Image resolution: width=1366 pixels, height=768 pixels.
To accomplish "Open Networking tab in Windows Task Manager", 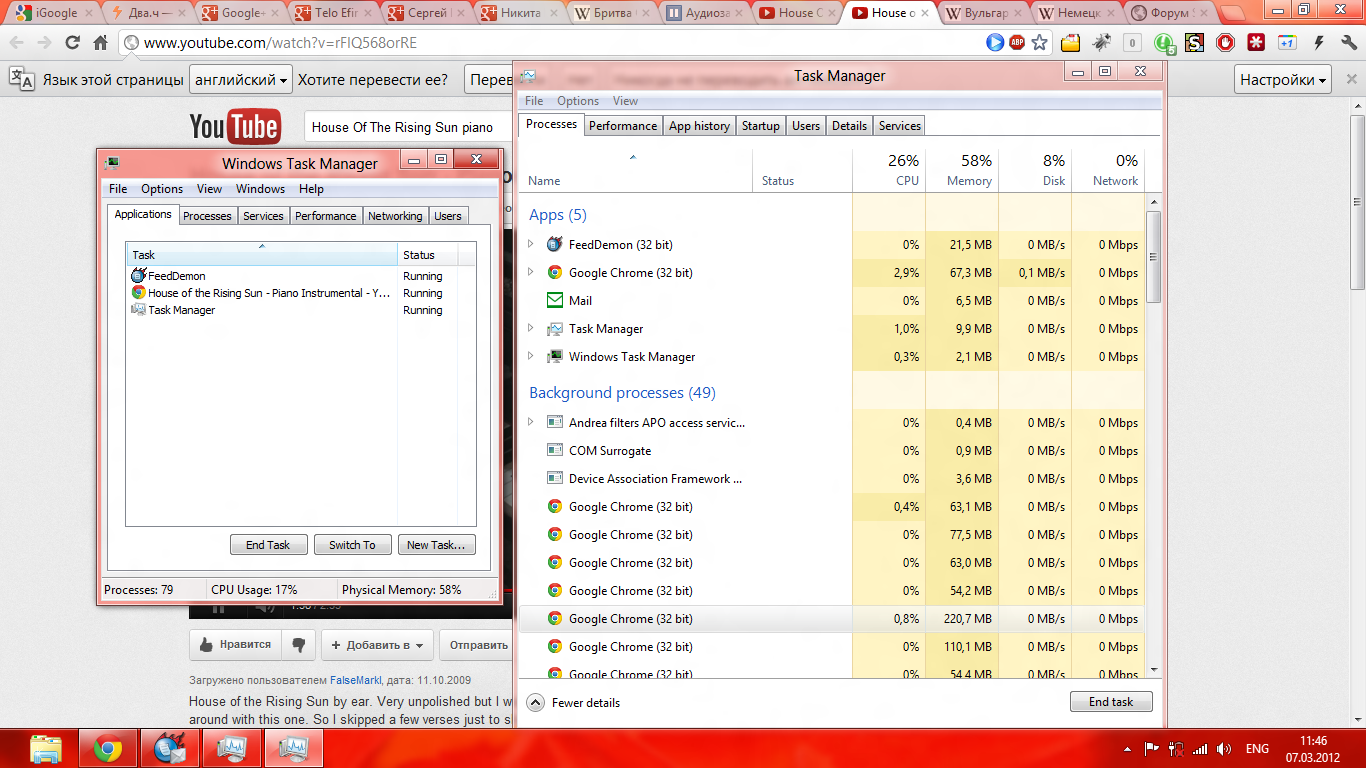I will [x=395, y=216].
